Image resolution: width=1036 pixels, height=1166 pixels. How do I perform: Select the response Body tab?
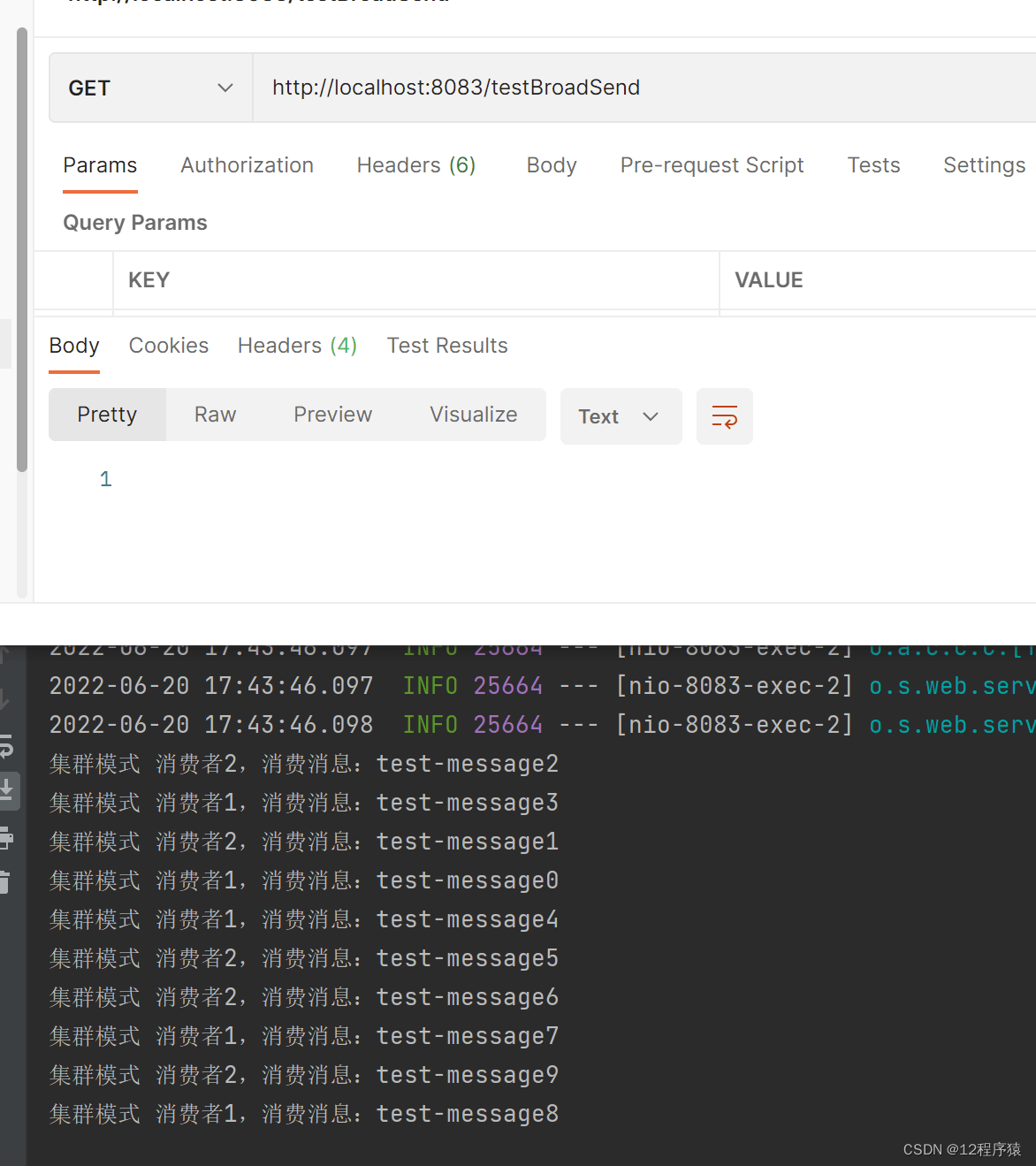74,346
